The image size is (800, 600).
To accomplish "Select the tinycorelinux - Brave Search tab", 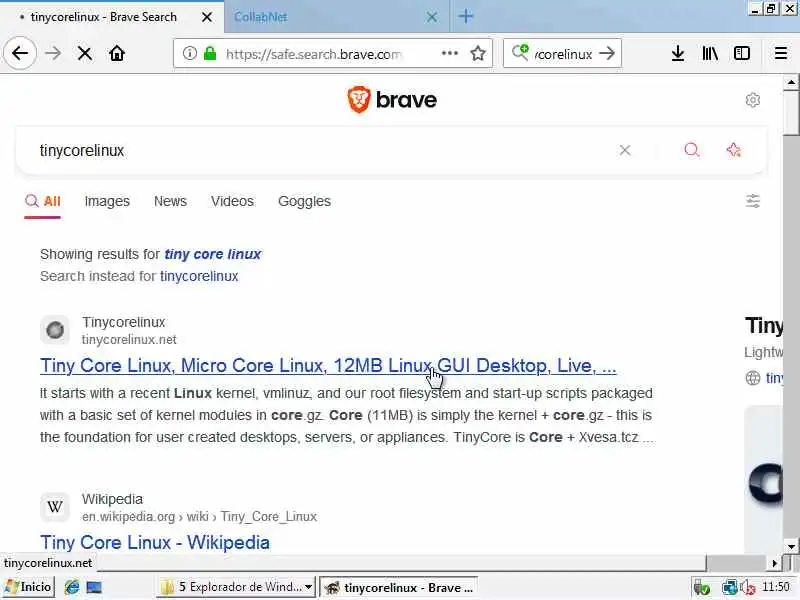I will [x=104, y=17].
